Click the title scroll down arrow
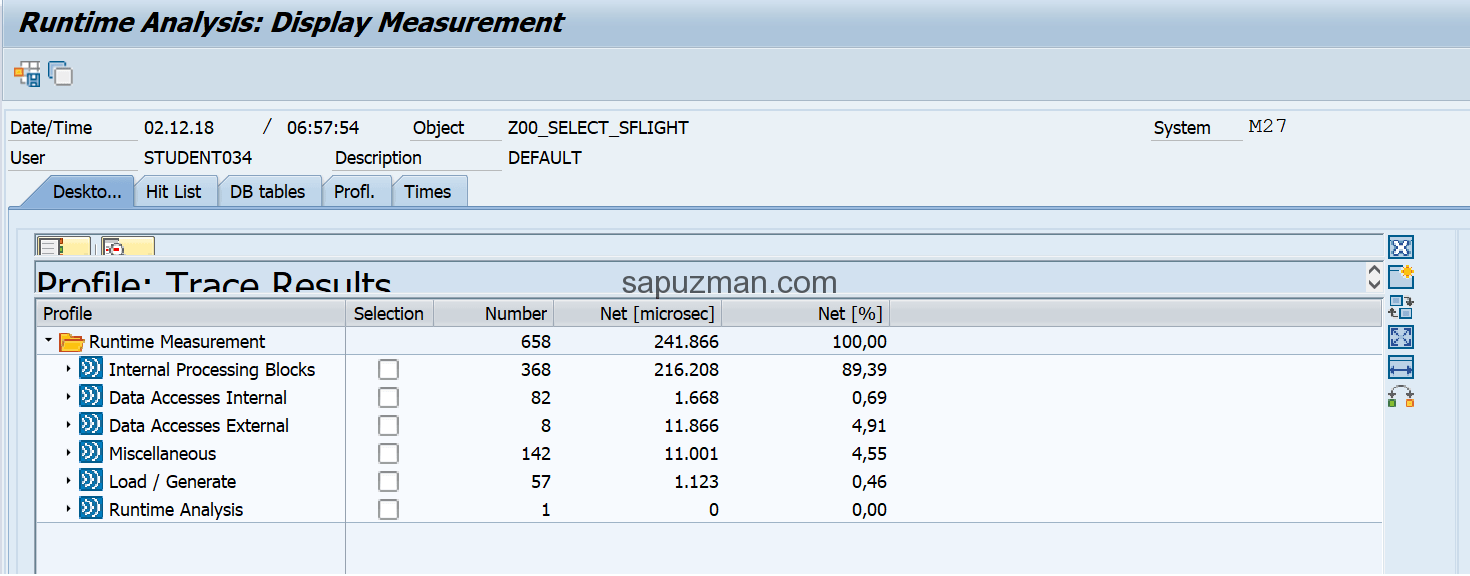The width and height of the screenshot is (1470, 576). click(1374, 284)
